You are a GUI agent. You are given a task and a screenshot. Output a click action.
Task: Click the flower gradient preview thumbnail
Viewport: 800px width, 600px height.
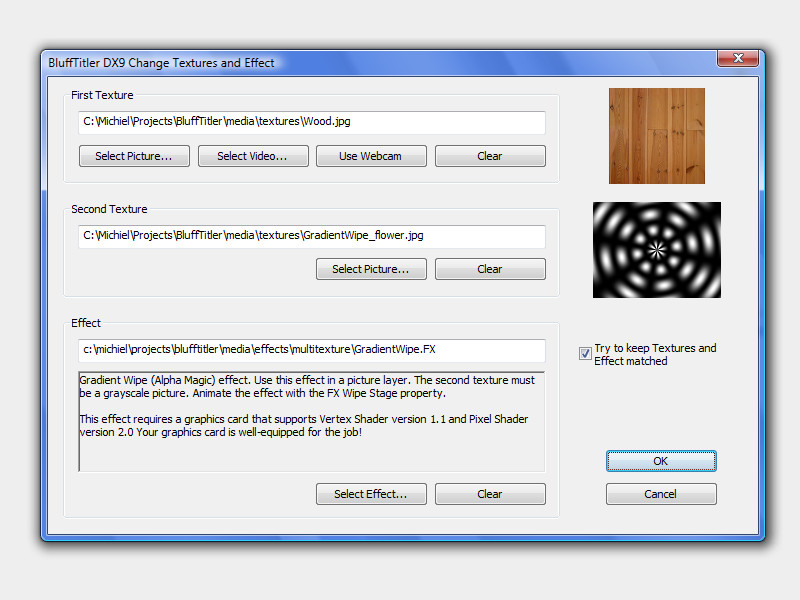[657, 250]
